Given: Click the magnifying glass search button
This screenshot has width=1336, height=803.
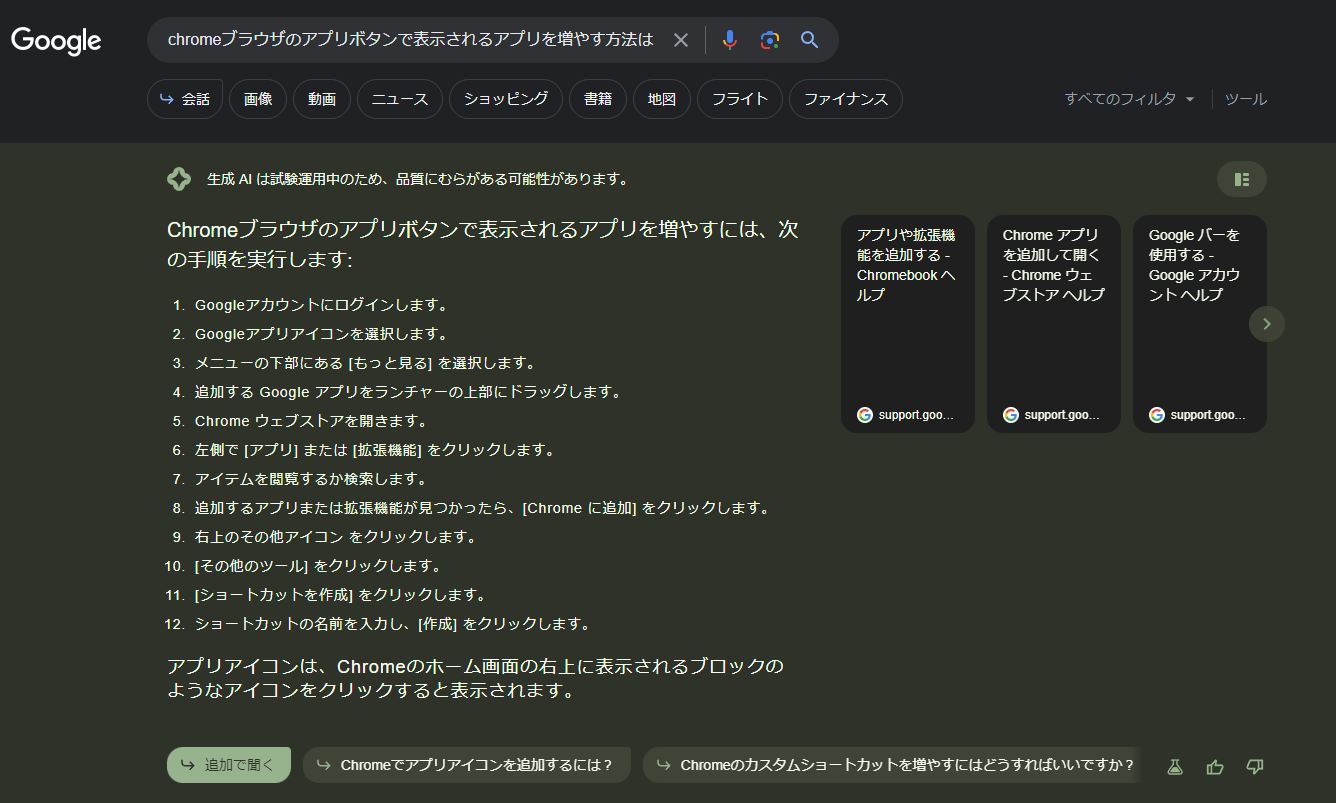Looking at the screenshot, I should [809, 40].
